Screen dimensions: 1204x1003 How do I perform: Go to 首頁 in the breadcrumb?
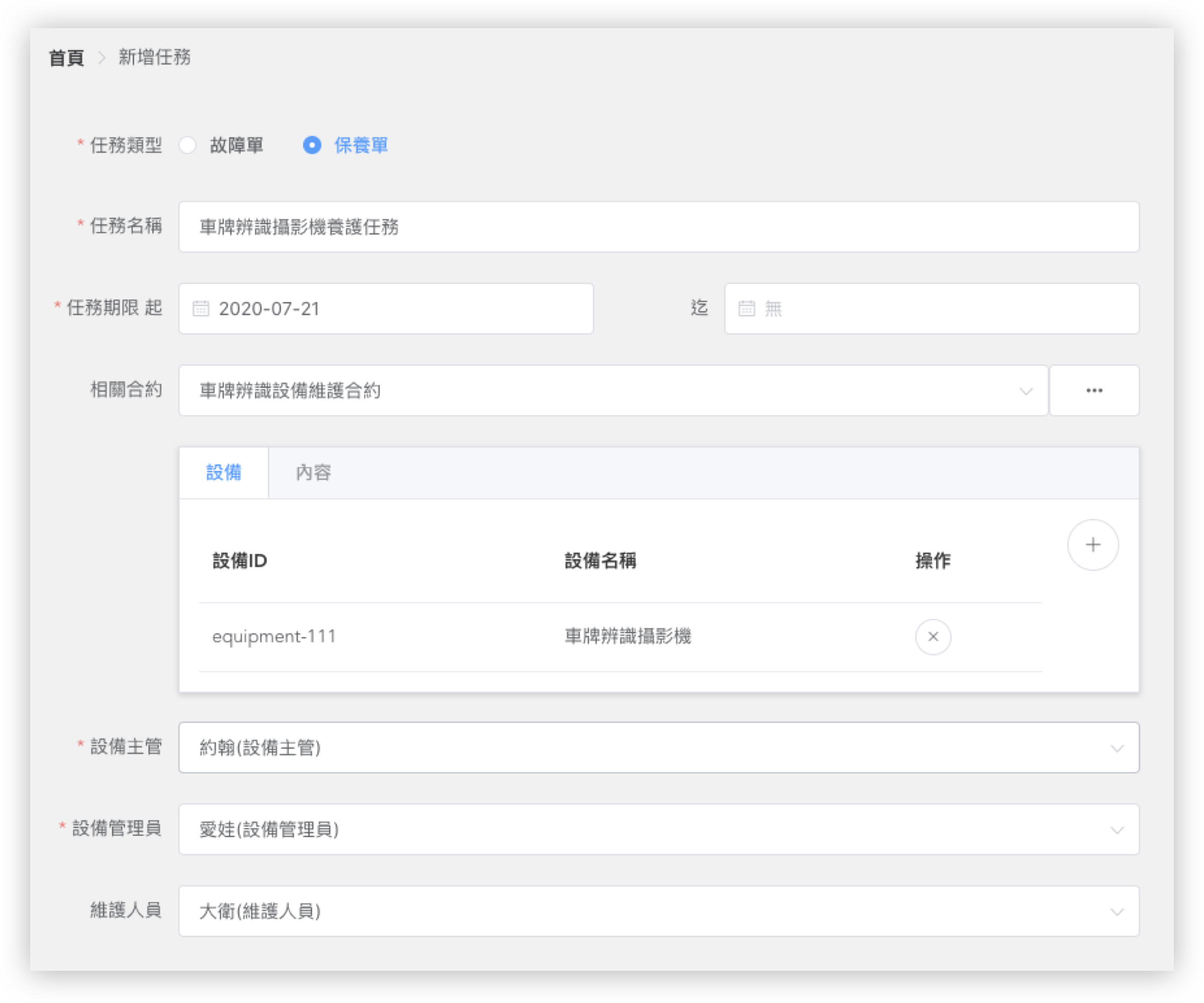pos(66,57)
